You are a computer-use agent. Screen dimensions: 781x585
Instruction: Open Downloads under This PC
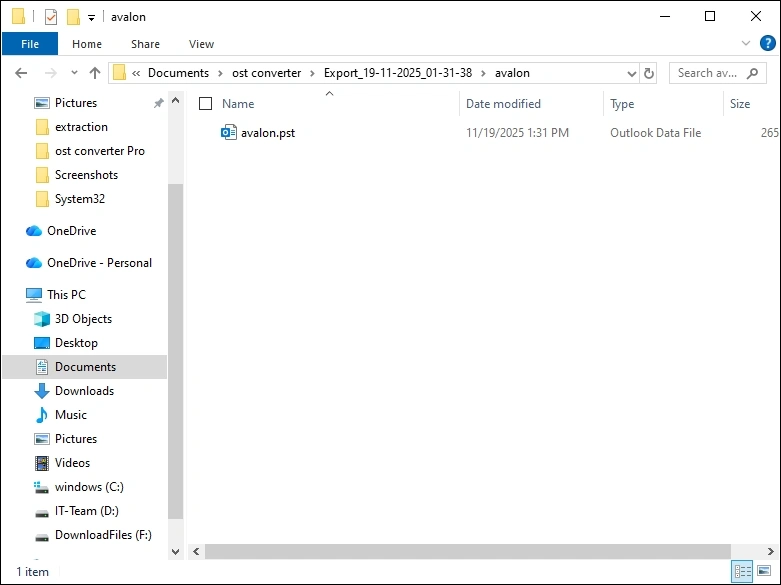84,391
